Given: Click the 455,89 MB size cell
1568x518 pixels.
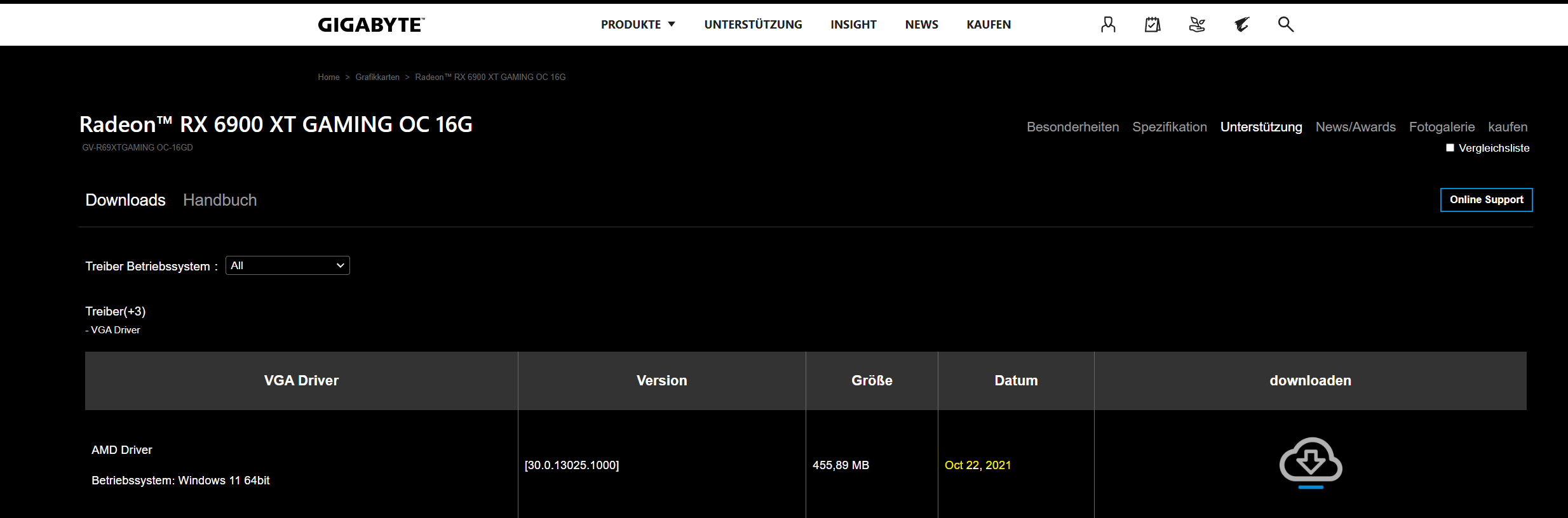Looking at the screenshot, I should [x=841, y=465].
